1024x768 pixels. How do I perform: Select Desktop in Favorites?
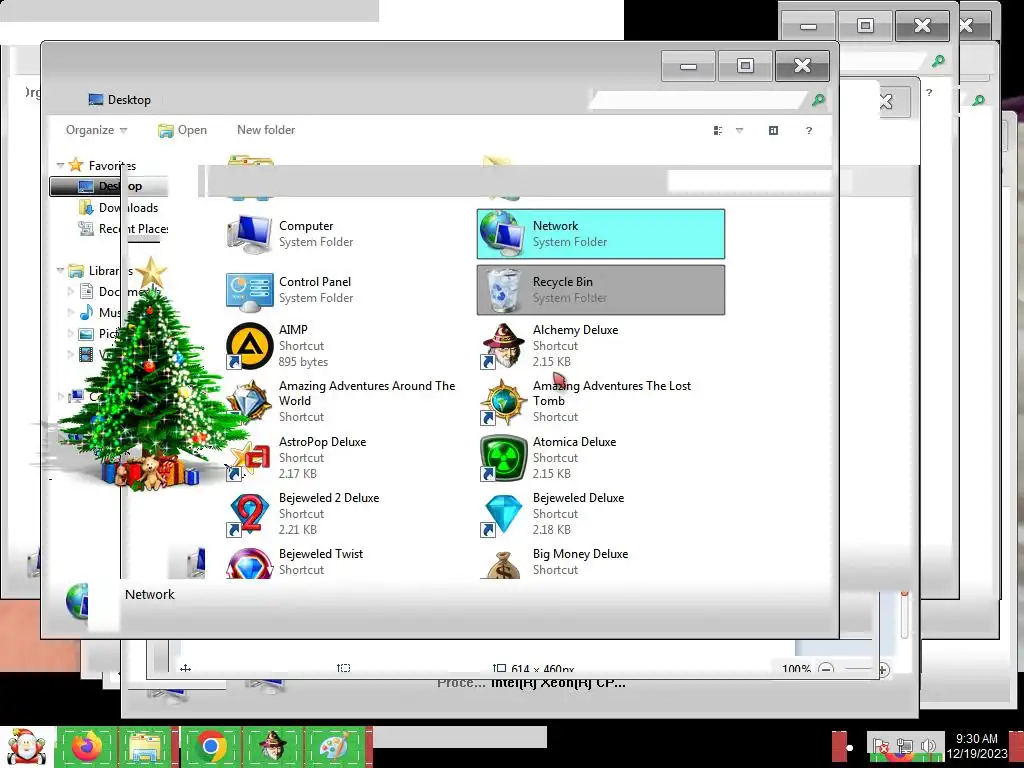click(x=110, y=186)
